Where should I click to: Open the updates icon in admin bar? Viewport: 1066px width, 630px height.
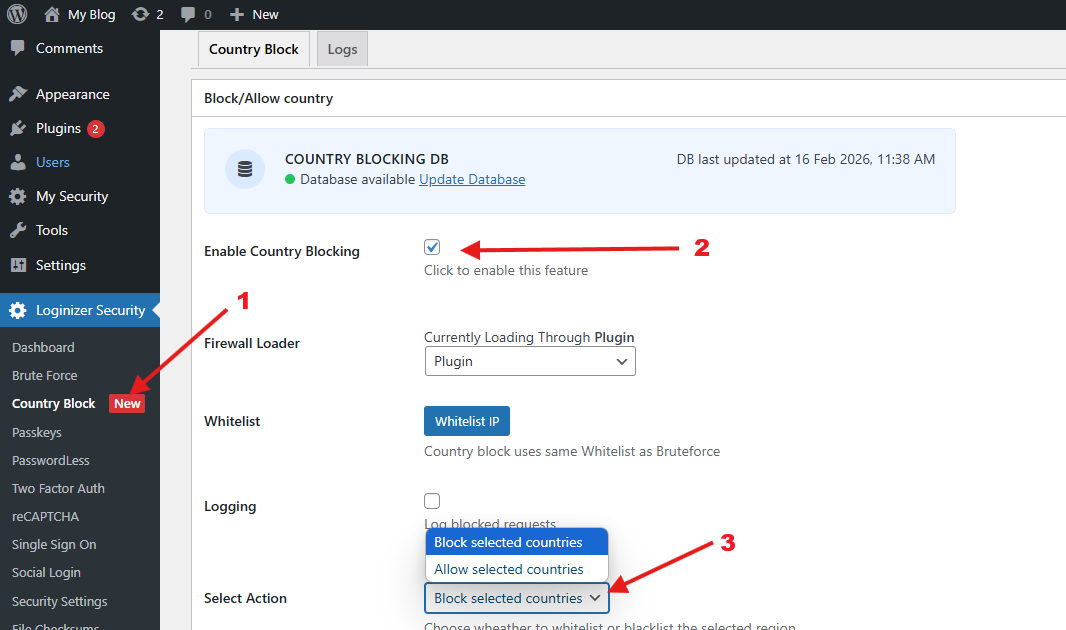tap(141, 14)
